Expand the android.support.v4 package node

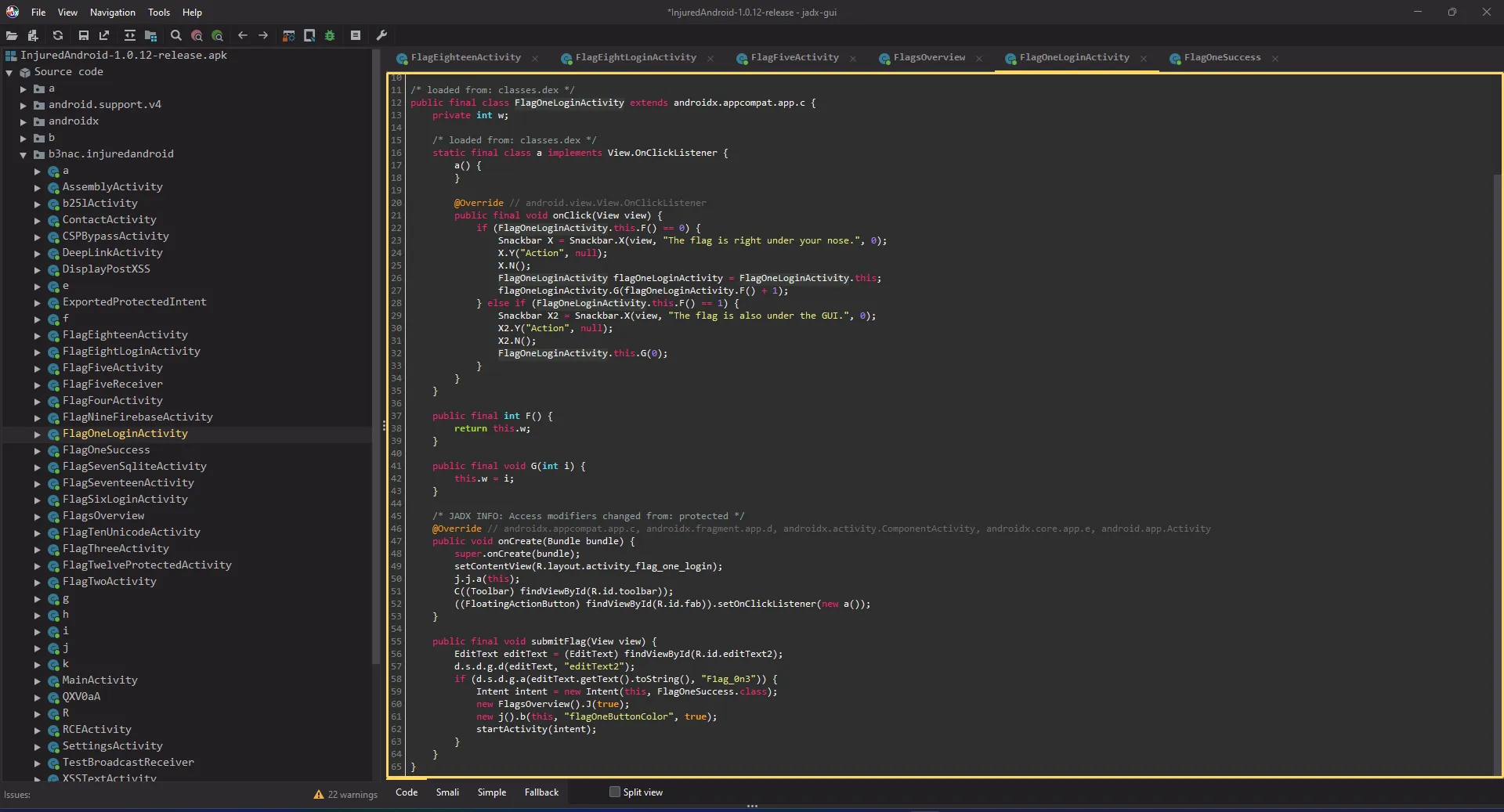(x=23, y=105)
